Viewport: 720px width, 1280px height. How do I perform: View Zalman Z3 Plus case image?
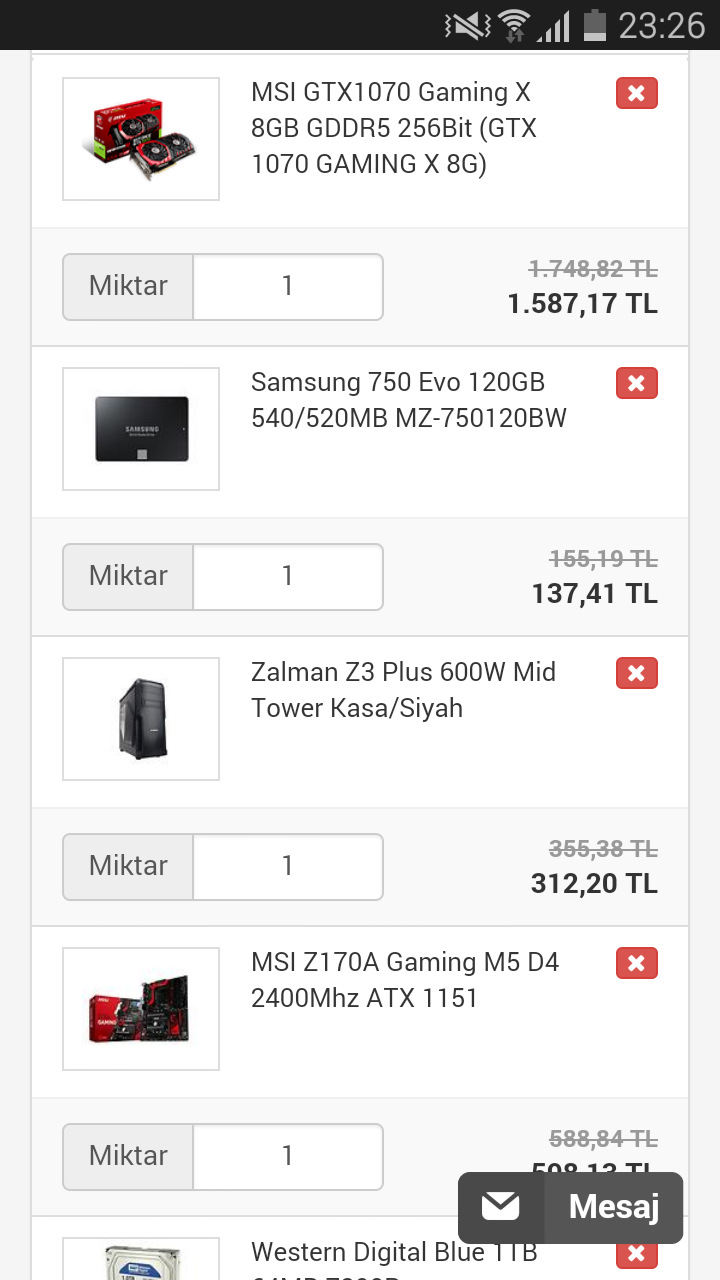coord(141,719)
